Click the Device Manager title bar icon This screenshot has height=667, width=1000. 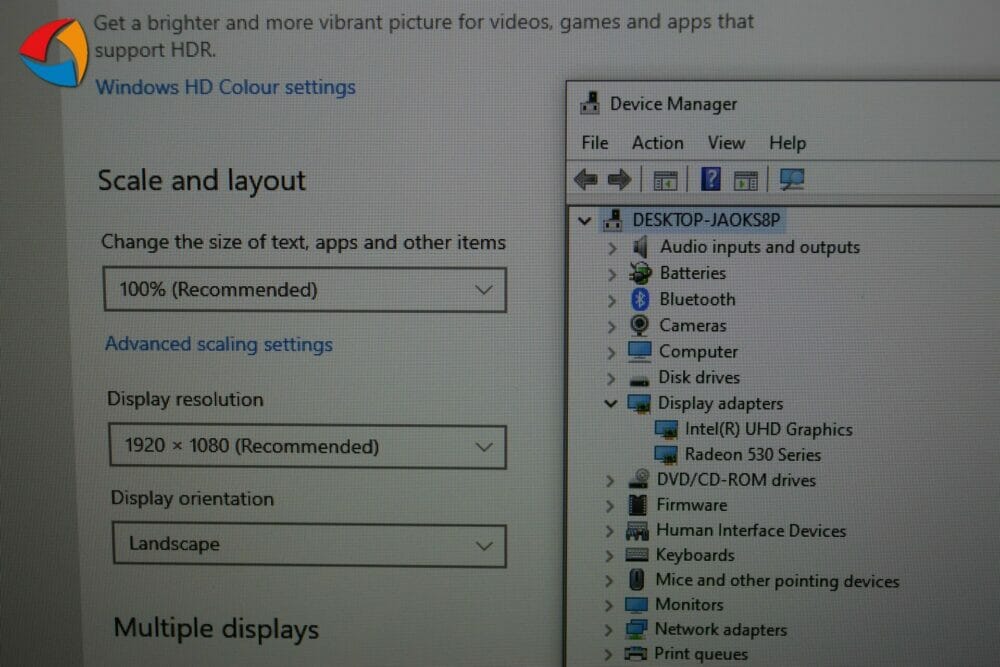[590, 103]
